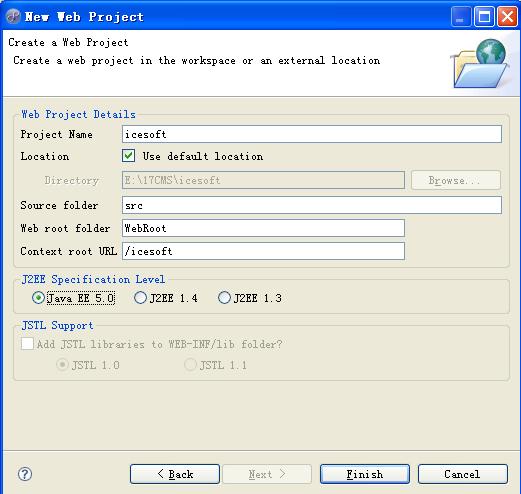Choose the J2EE 1.3 specification level

pyautogui.click(x=224, y=298)
